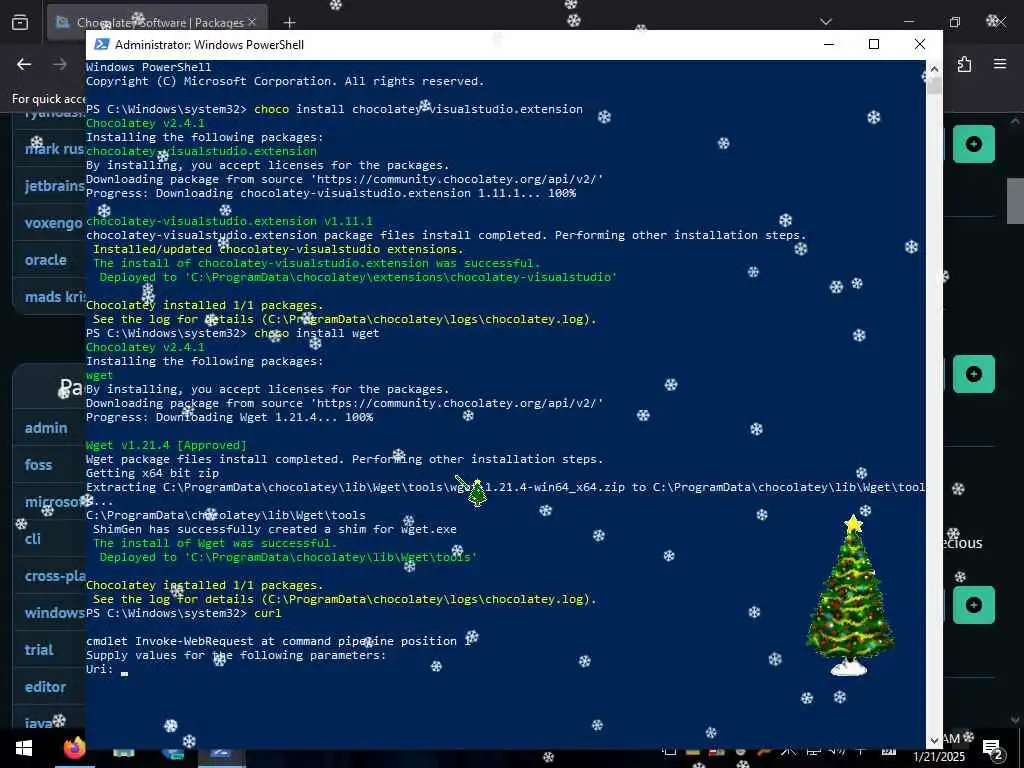Image resolution: width=1024 pixels, height=768 pixels.
Task: Click the first green add-package plus button
Action: tap(974, 144)
